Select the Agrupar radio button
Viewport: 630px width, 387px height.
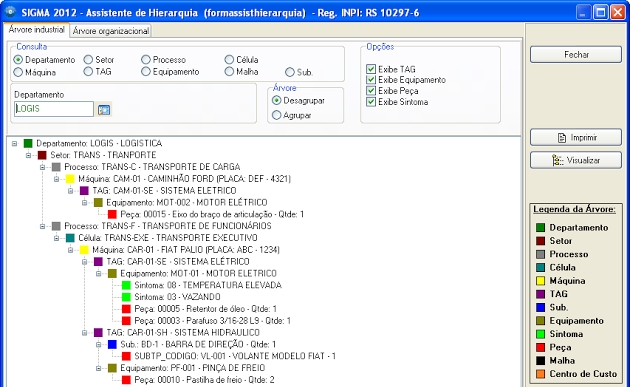276,115
